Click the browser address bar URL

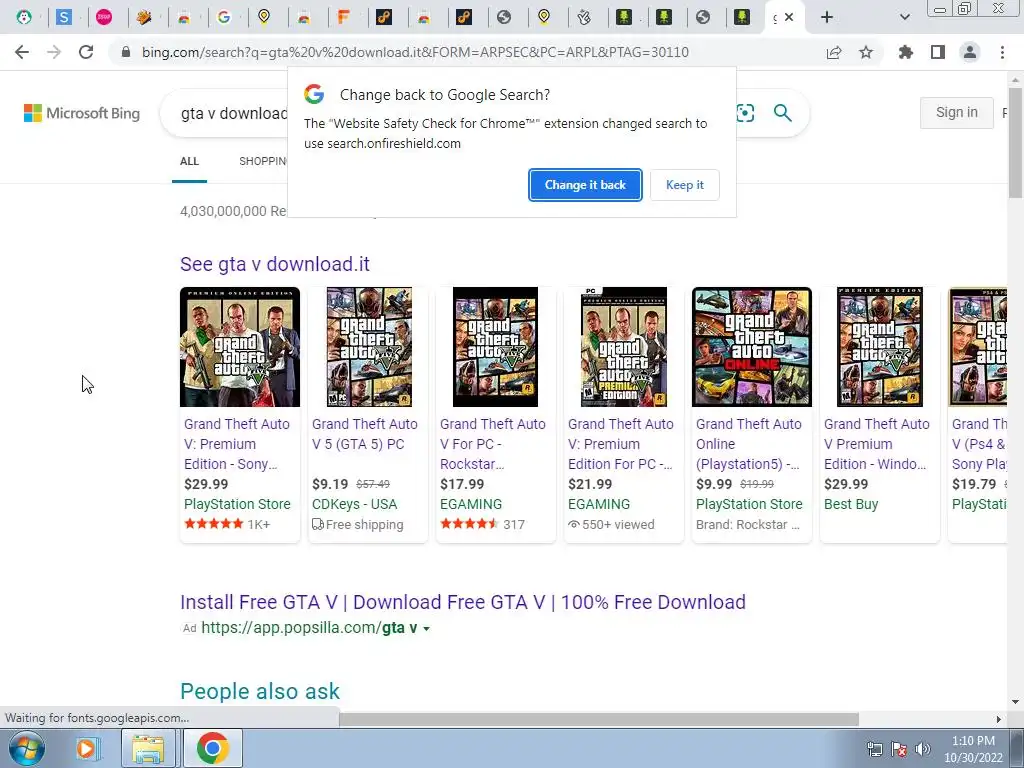click(415, 52)
